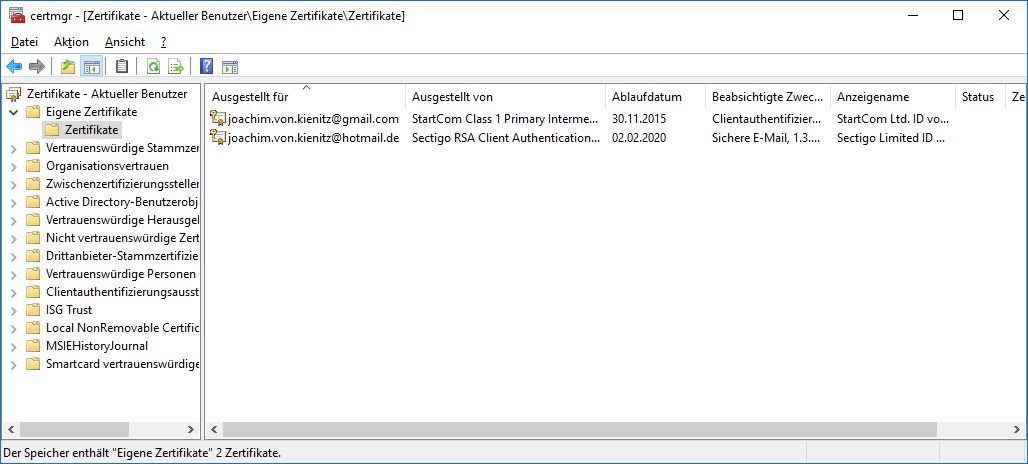Image resolution: width=1028 pixels, height=464 pixels.
Task: Collapse the Eigene Zertifikate tree node
Action: pos(13,112)
